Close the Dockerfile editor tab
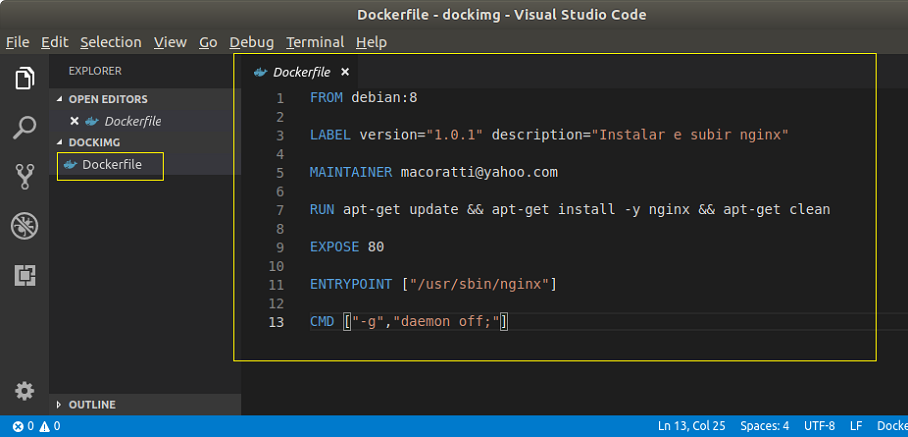The width and height of the screenshot is (908, 437). pos(345,72)
